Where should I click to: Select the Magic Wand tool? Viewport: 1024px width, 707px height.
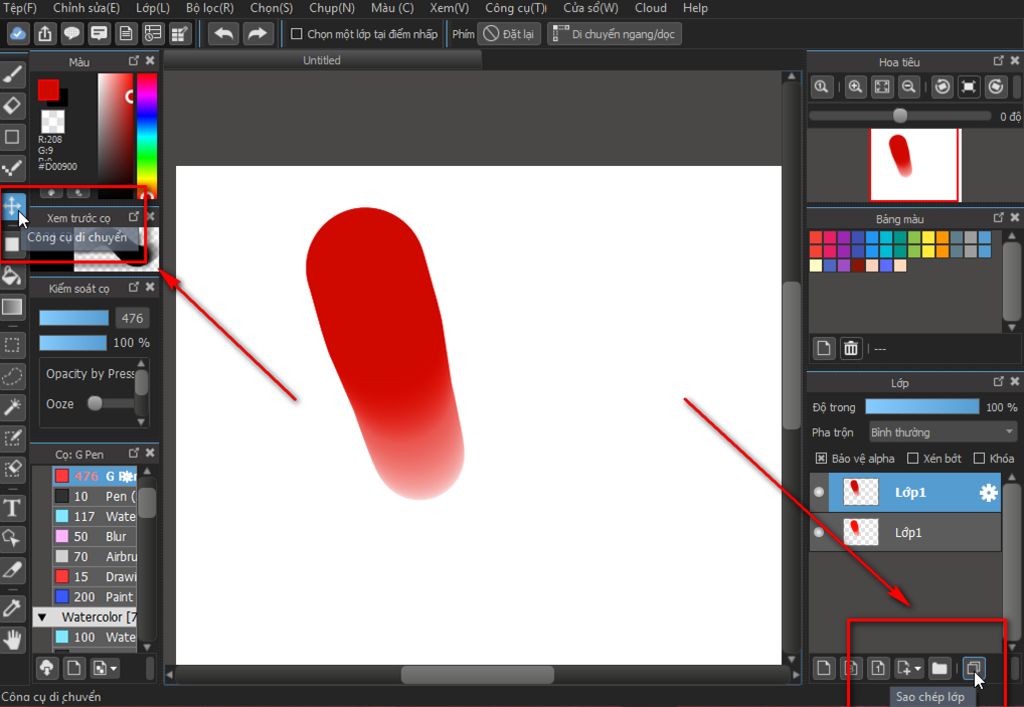(x=12, y=407)
